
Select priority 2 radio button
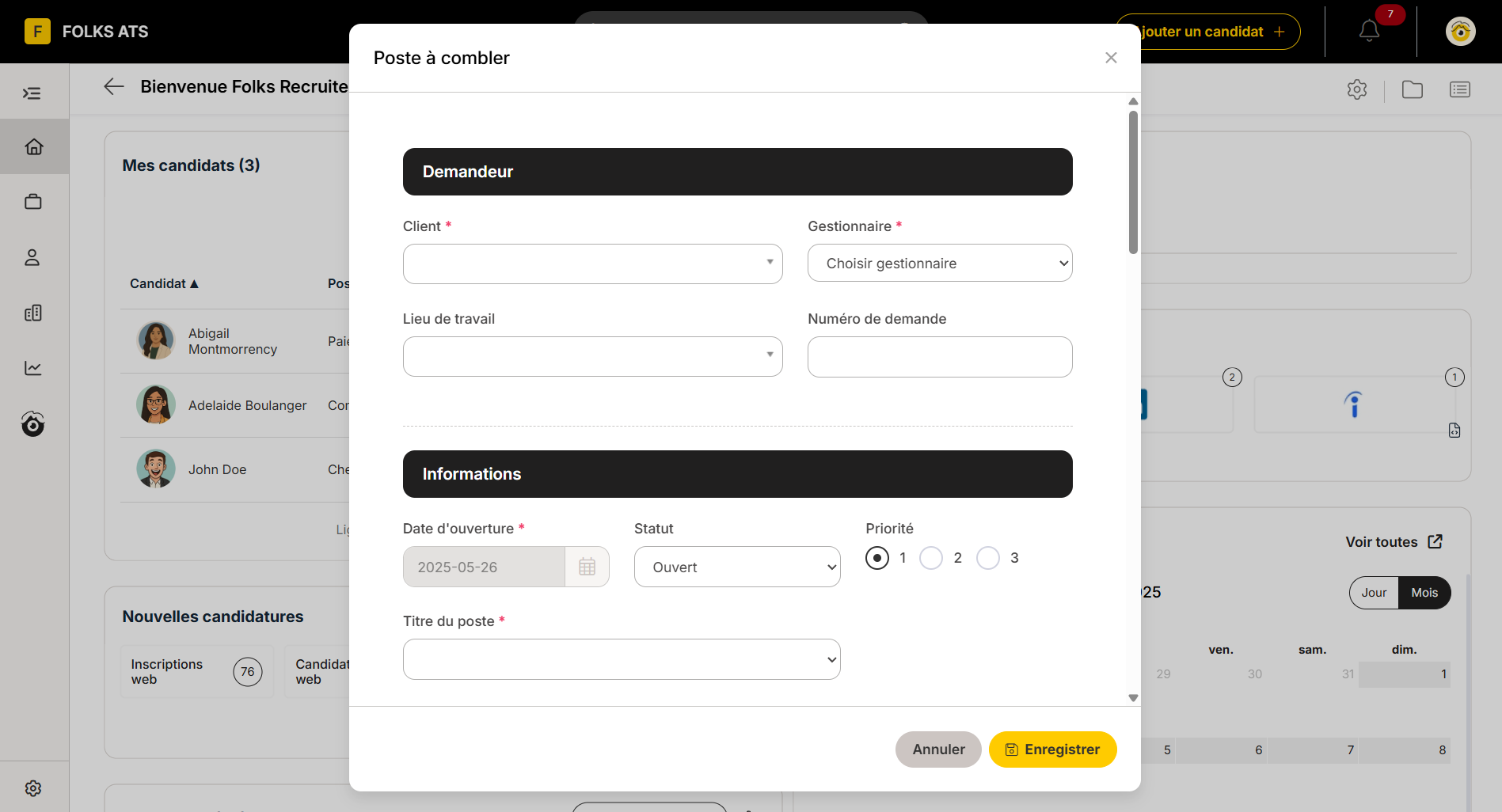(931, 558)
